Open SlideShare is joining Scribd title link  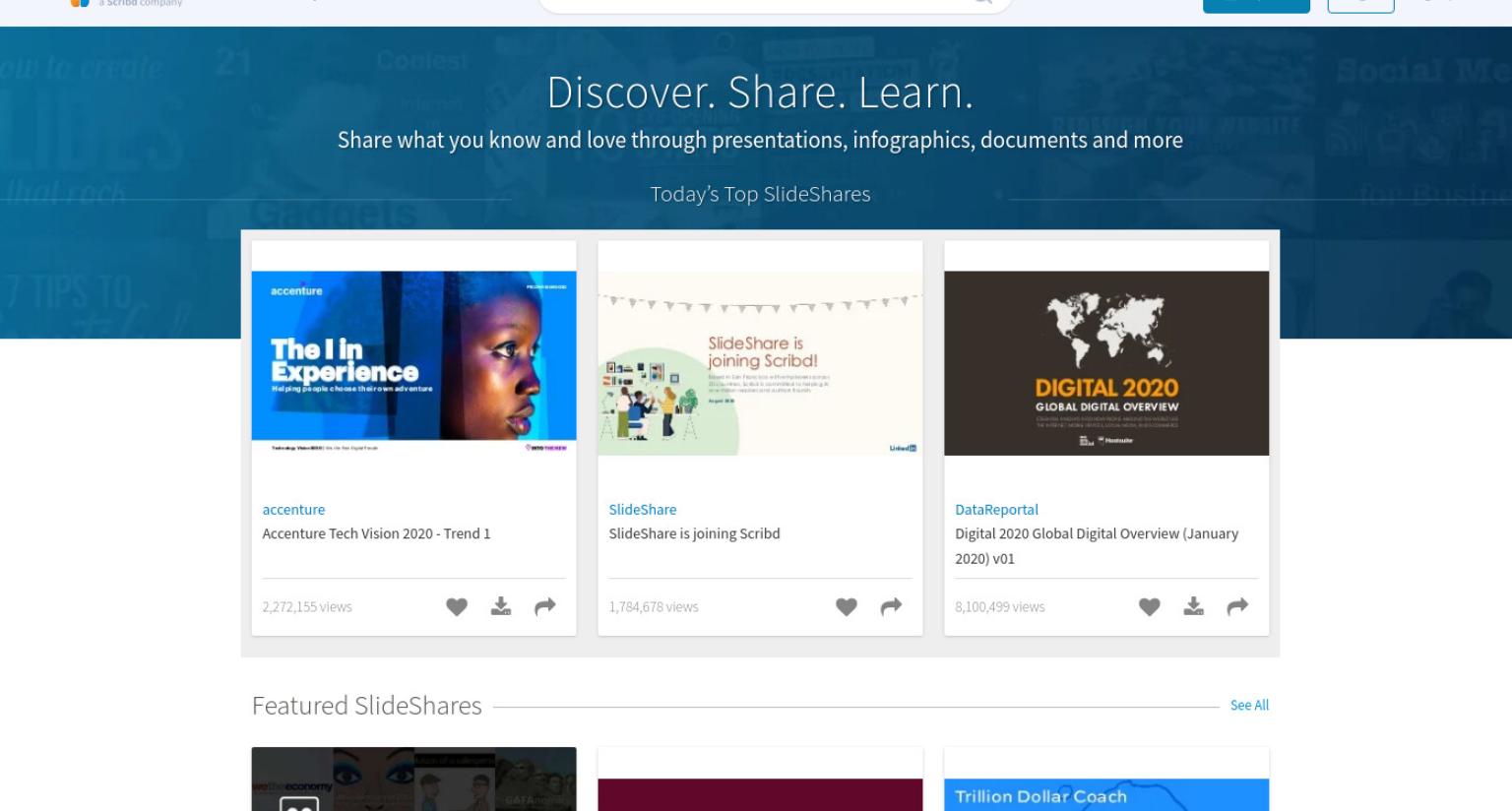694,533
